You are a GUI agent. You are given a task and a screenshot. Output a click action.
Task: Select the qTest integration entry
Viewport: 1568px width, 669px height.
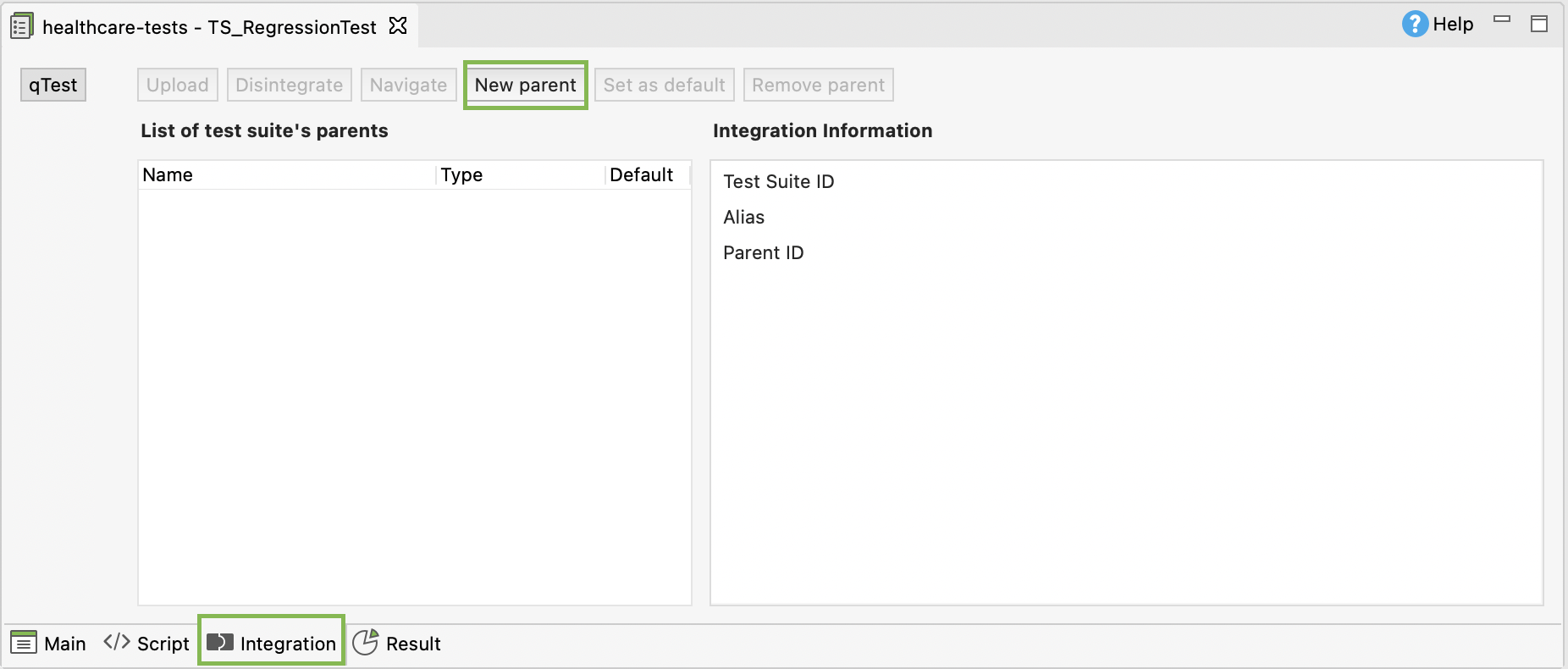(53, 85)
